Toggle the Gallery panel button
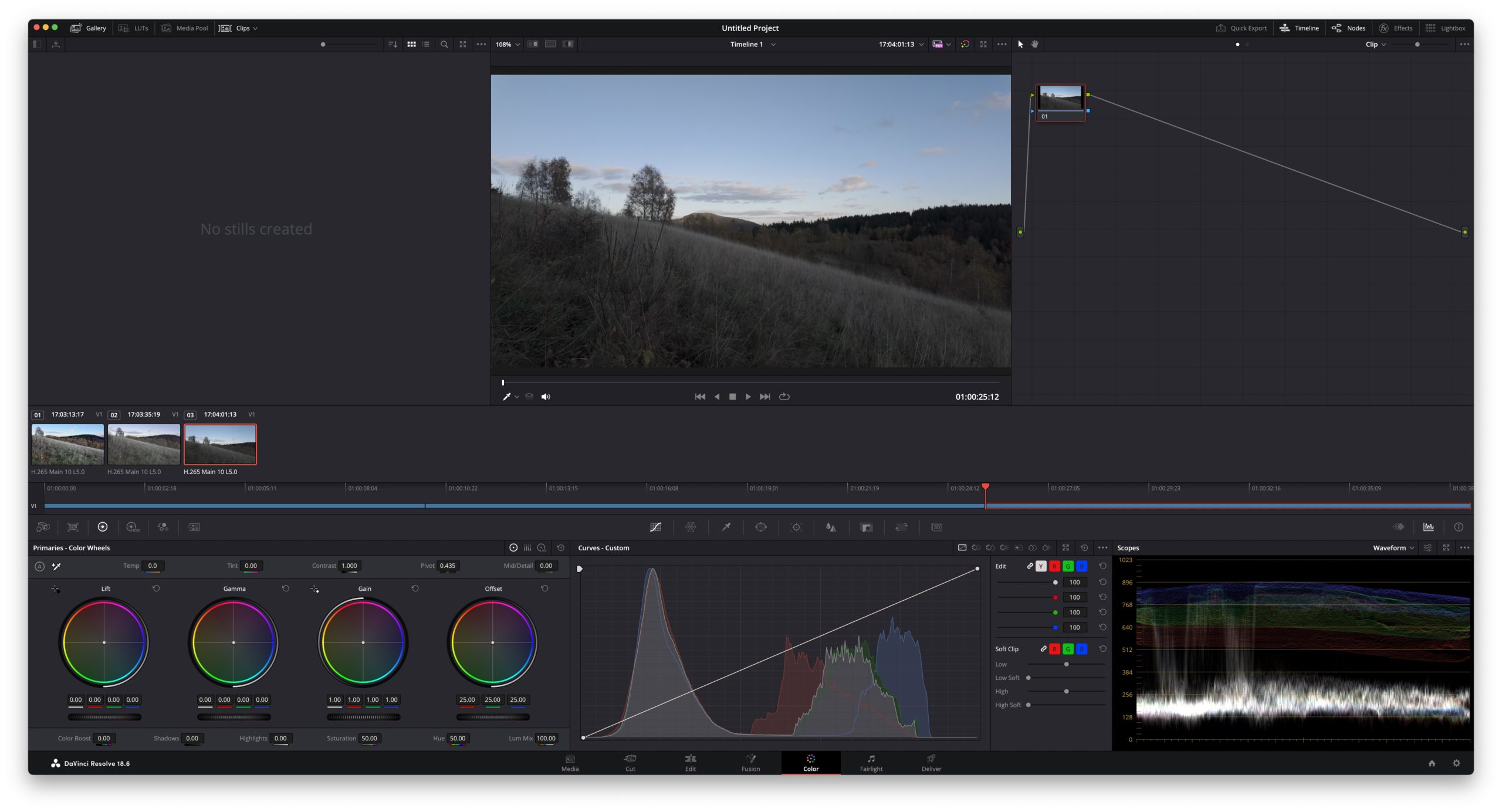Screen dimensions: 1502x812 click(88, 28)
